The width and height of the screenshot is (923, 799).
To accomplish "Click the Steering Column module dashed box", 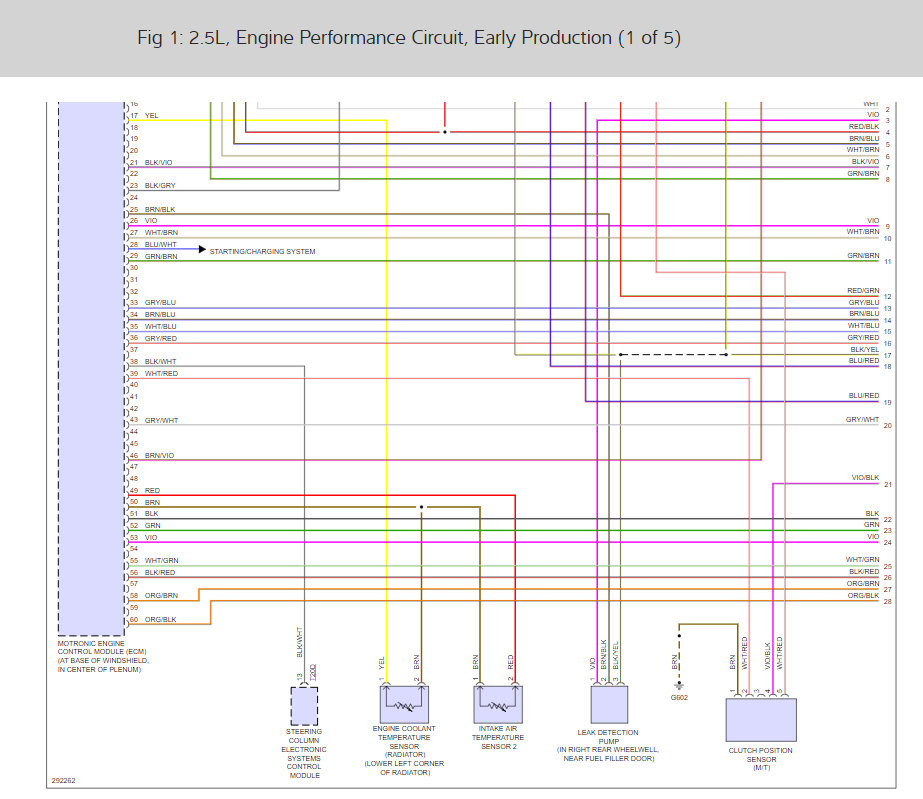I will (303, 705).
